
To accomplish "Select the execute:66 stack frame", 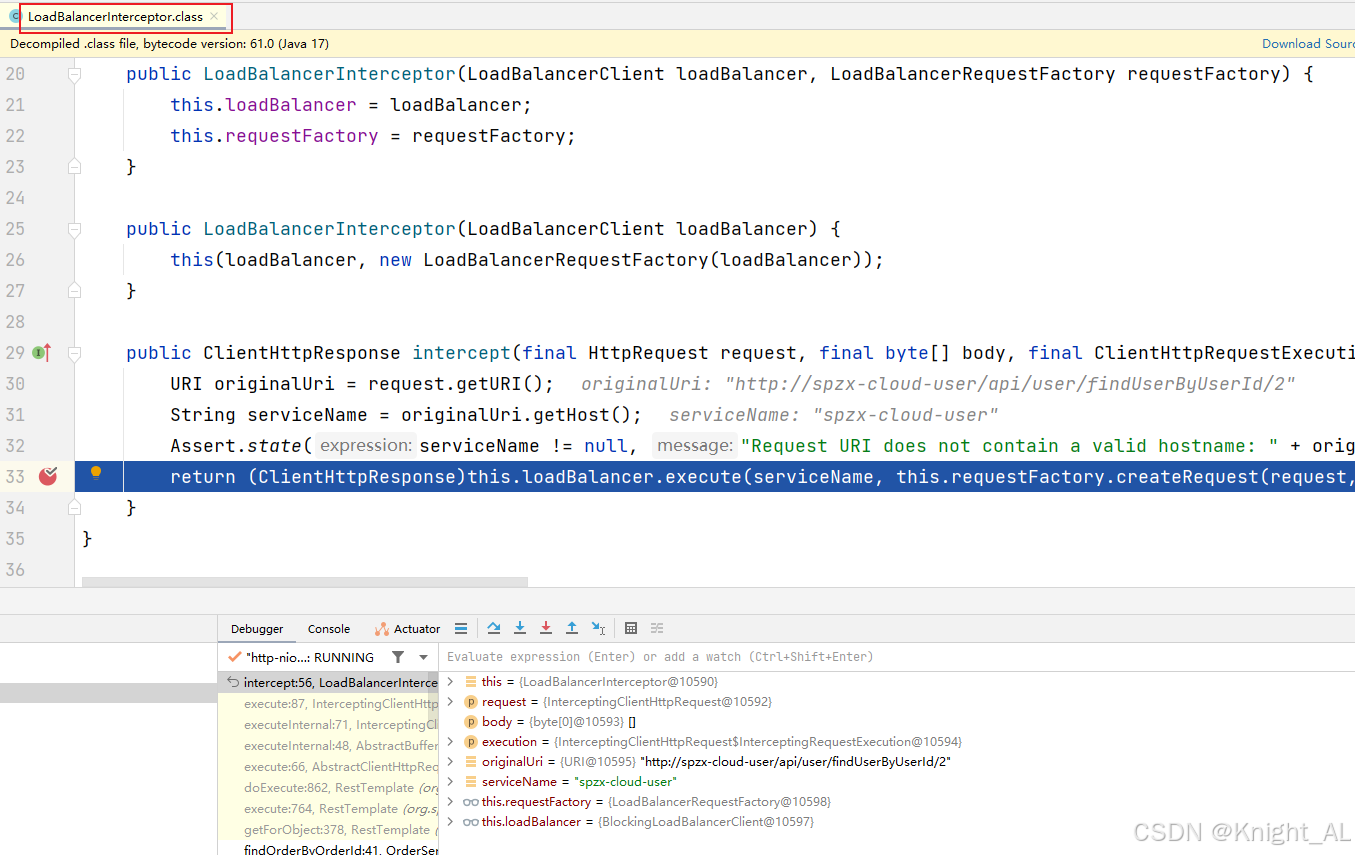I will click(328, 766).
